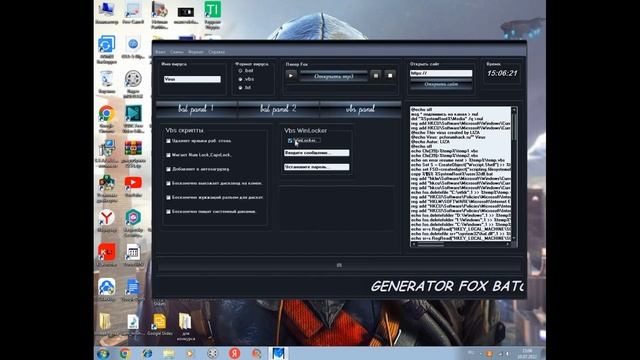Click the WinLocker password input field
Viewport: 640px width, 360px height.
point(317,167)
